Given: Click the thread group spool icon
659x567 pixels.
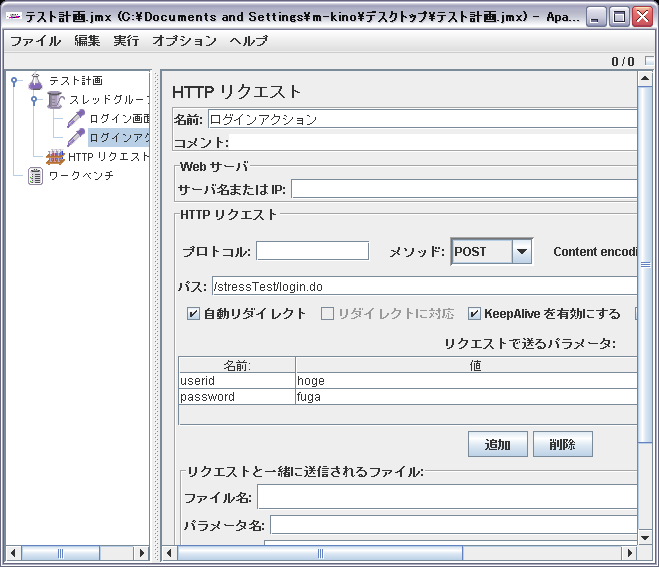Looking at the screenshot, I should (x=55, y=100).
